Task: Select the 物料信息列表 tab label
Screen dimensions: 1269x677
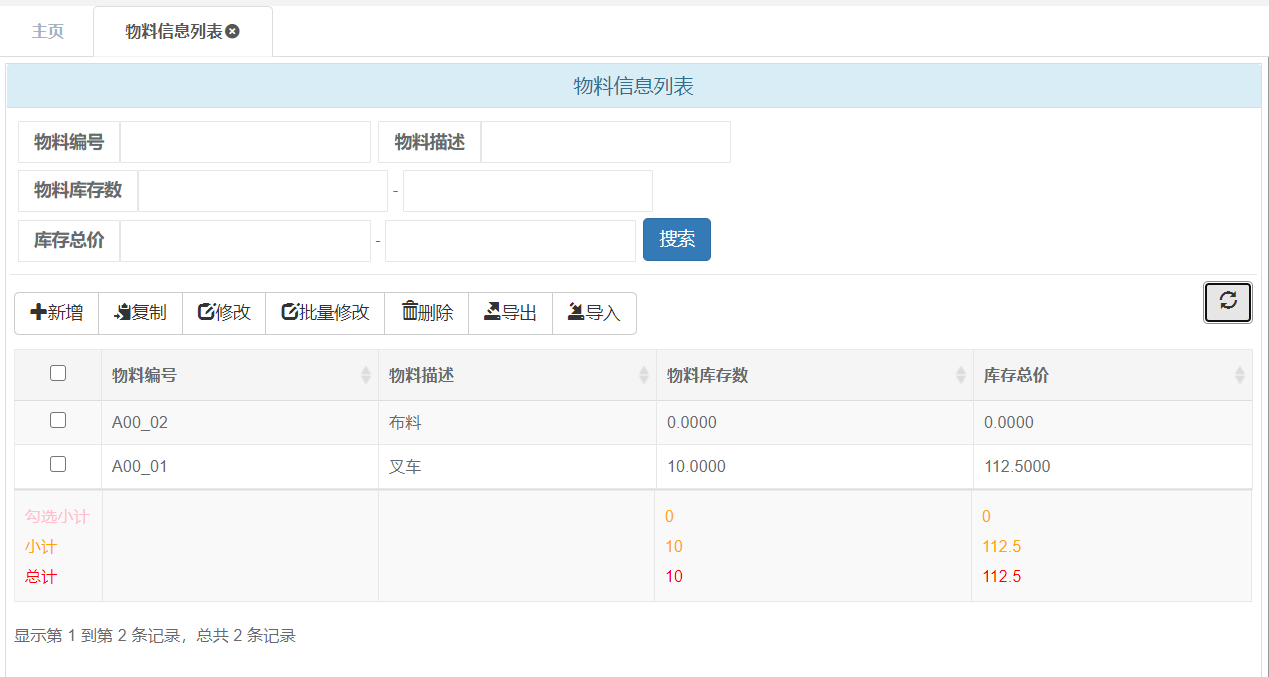Action: (174, 31)
